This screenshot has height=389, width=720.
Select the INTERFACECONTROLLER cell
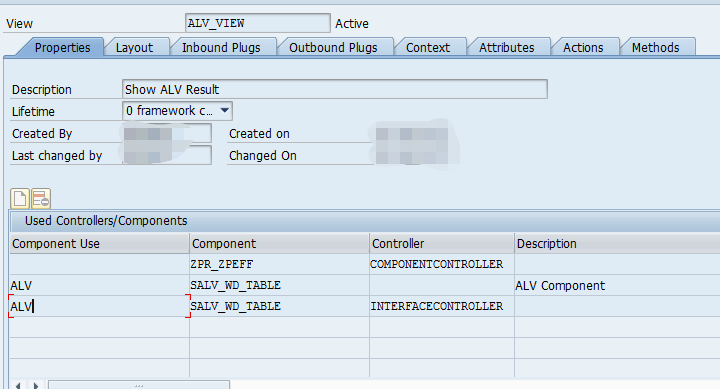coord(442,306)
